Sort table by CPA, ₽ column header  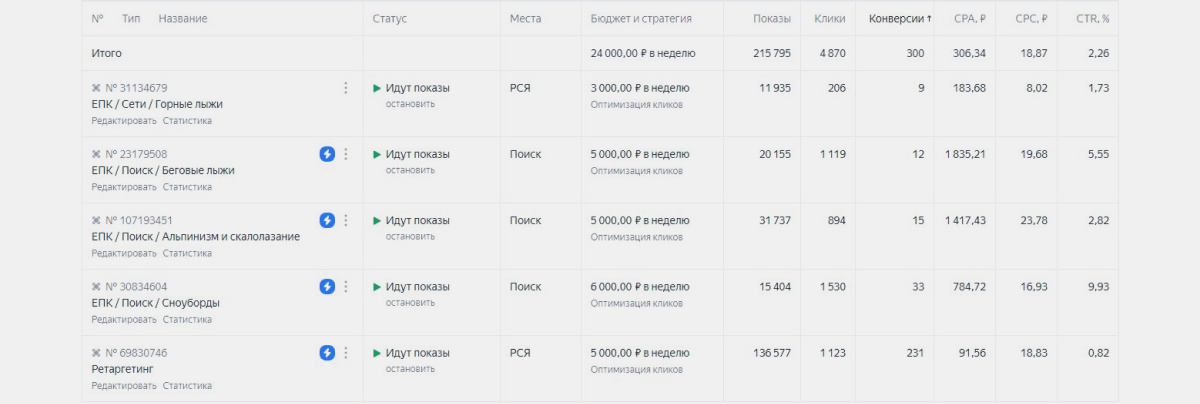(x=968, y=19)
